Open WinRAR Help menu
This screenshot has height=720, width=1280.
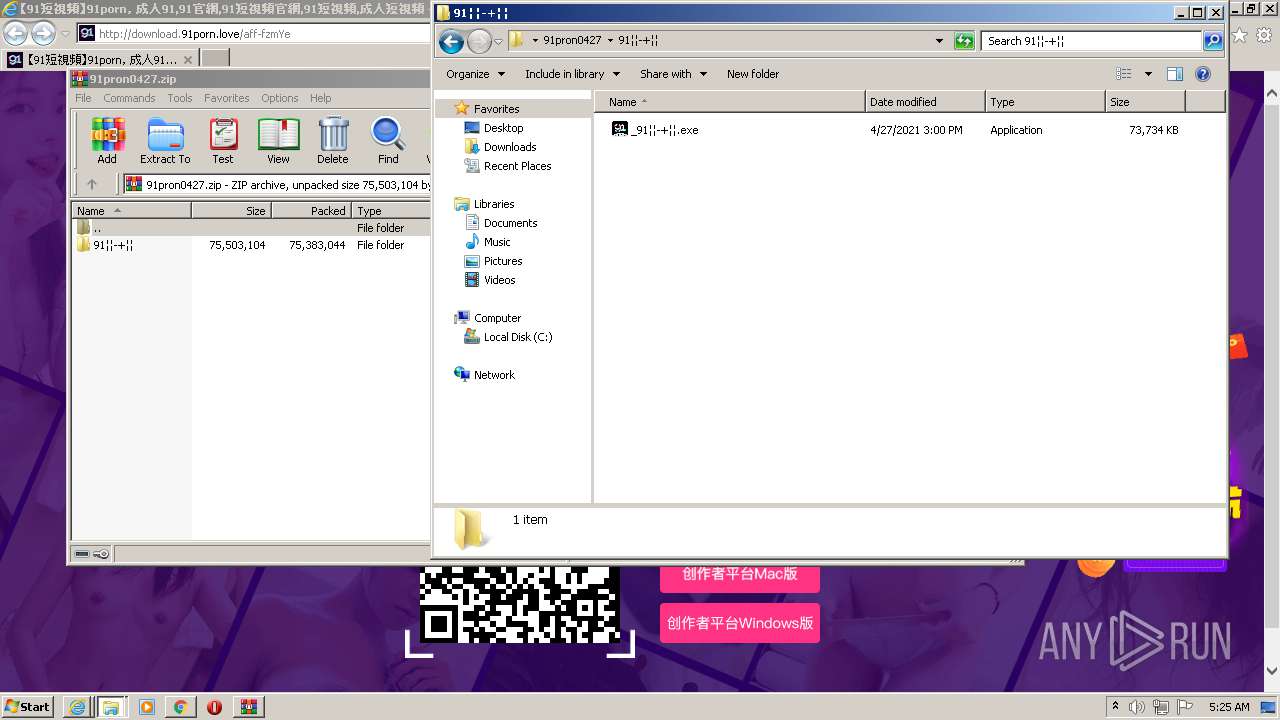(320, 98)
